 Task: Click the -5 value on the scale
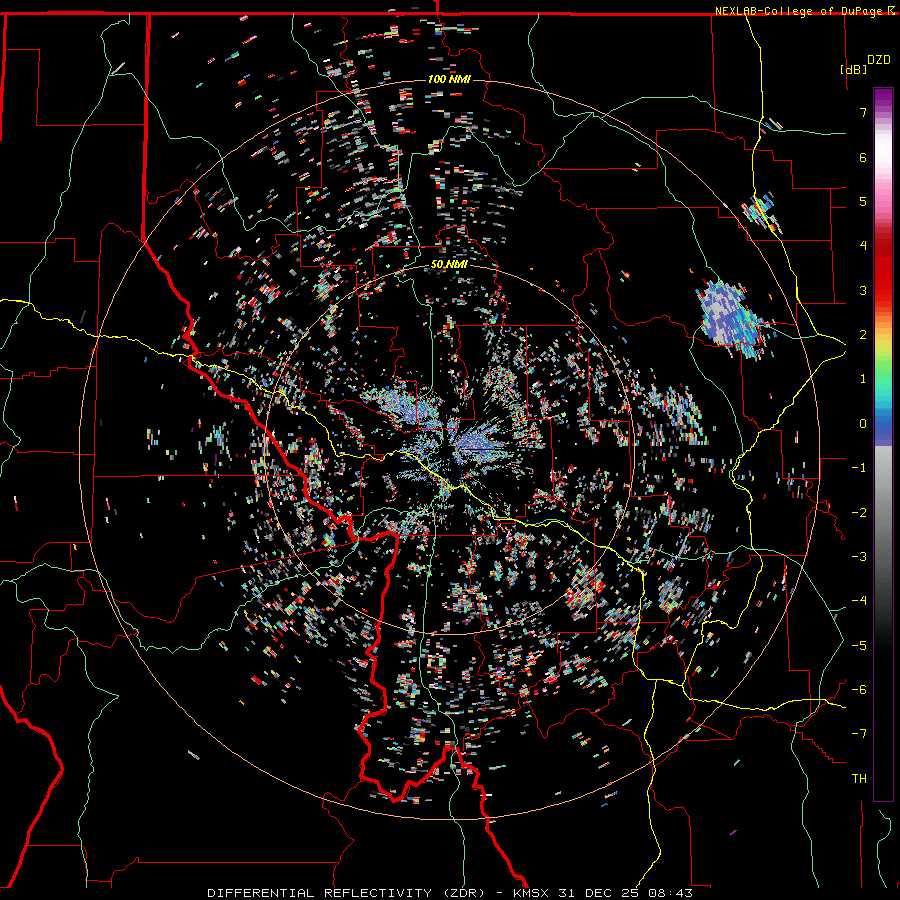(x=859, y=646)
